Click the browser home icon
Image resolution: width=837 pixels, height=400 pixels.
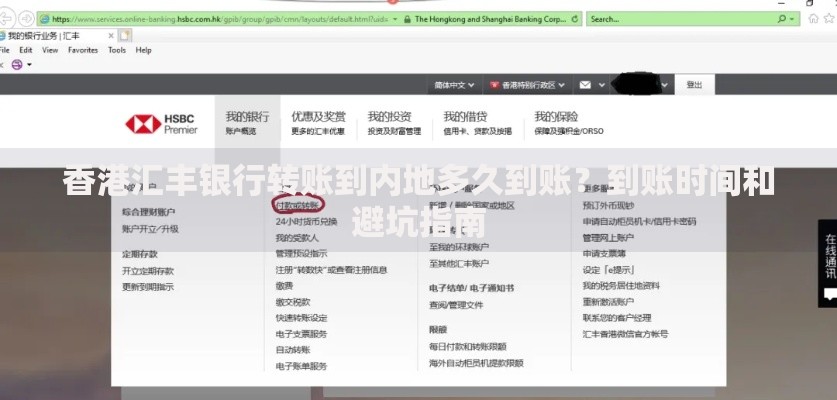click(814, 19)
